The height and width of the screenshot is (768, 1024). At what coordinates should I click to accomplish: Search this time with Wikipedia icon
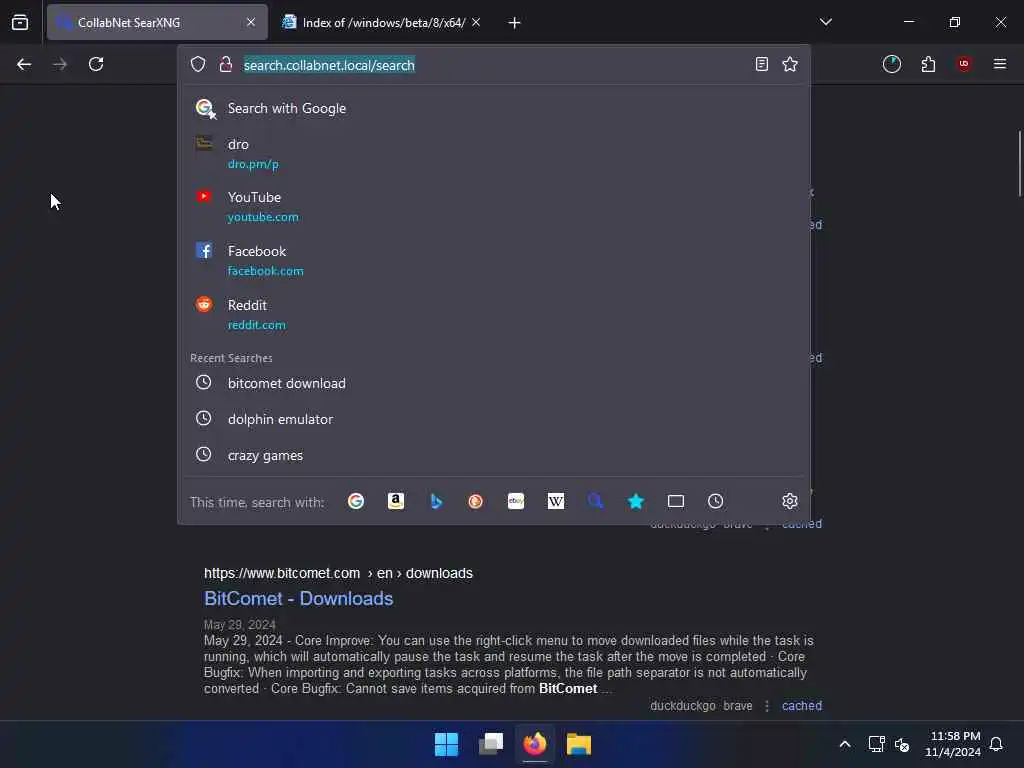pos(556,502)
